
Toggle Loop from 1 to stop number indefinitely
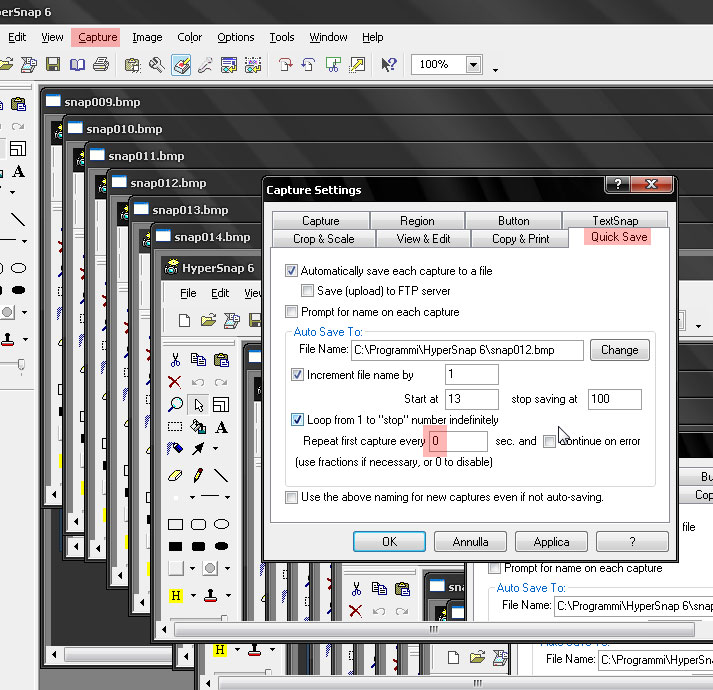[x=297, y=419]
